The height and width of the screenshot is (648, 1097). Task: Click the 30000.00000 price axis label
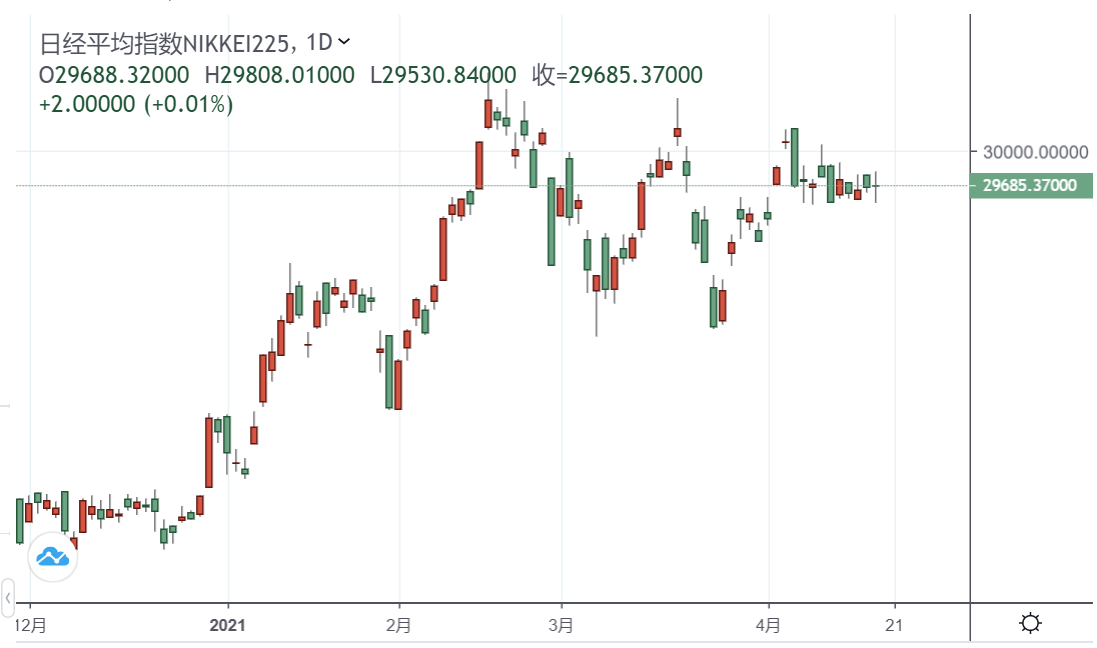point(1034,152)
